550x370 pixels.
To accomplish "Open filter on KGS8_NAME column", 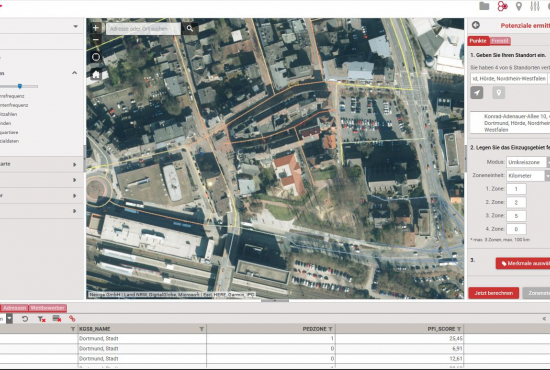I will tap(201, 329).
